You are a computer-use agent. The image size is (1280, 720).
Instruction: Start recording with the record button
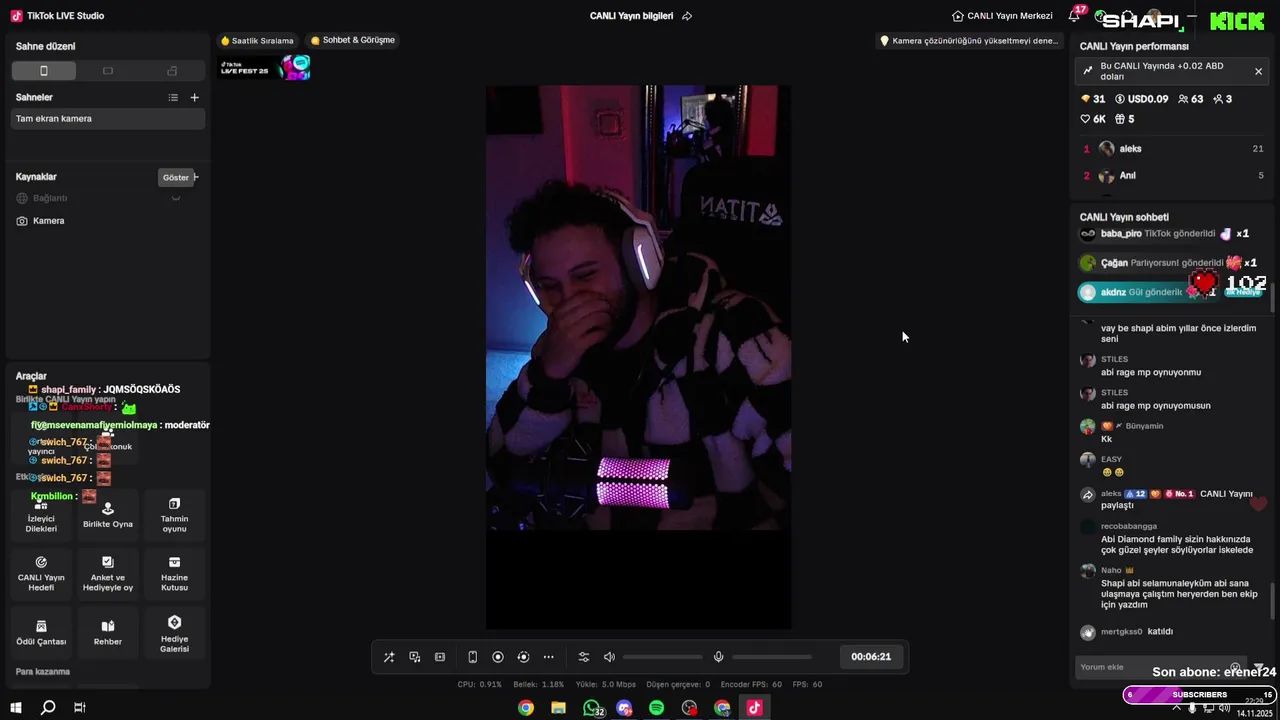(498, 657)
